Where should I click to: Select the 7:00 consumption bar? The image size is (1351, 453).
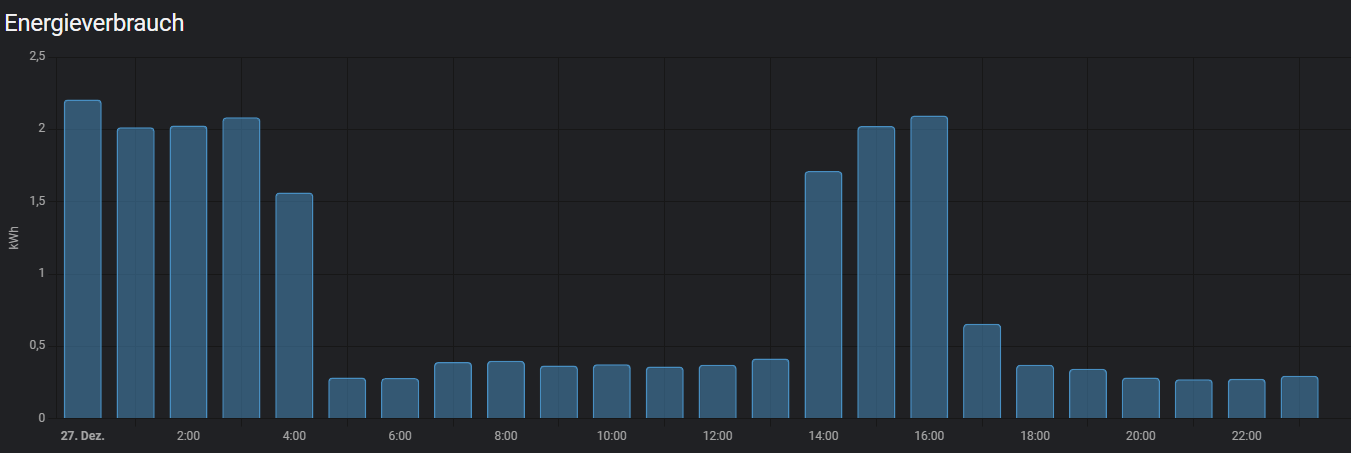coord(453,390)
